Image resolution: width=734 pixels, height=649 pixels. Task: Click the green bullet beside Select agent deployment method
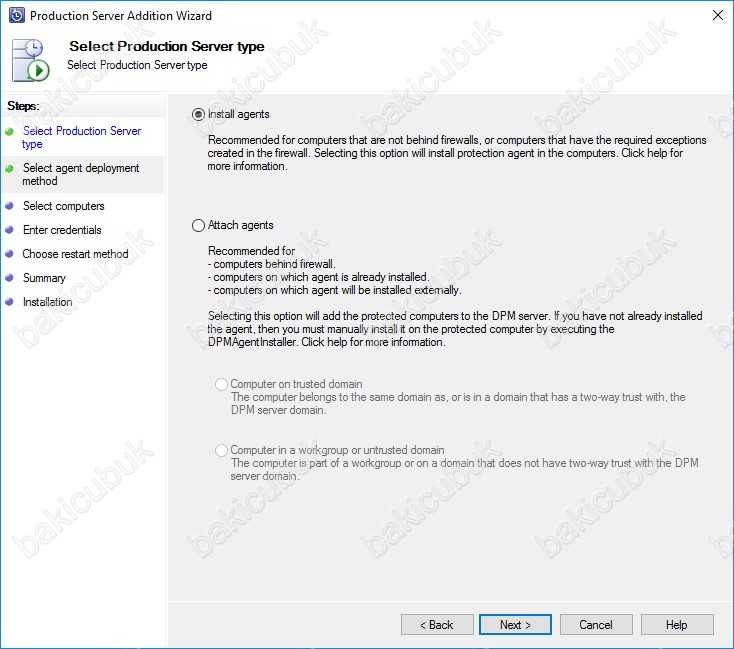coord(9,169)
